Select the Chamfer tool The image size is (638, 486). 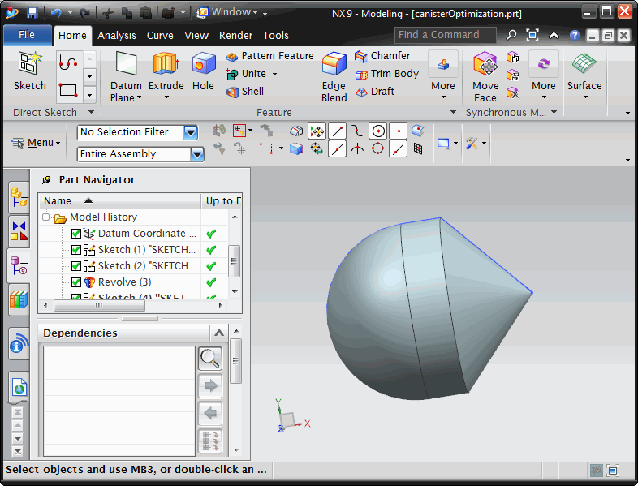(x=382, y=56)
